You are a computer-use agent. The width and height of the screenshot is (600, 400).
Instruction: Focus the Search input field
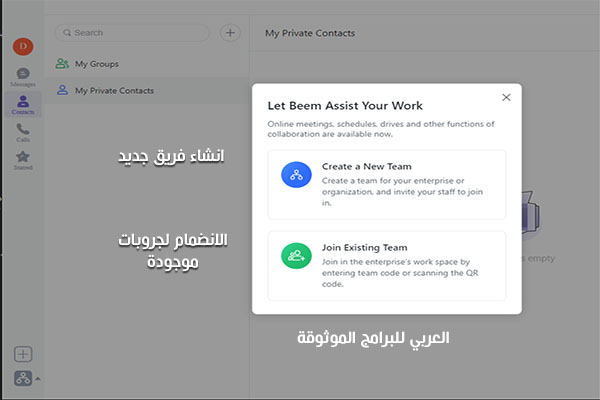(x=132, y=33)
